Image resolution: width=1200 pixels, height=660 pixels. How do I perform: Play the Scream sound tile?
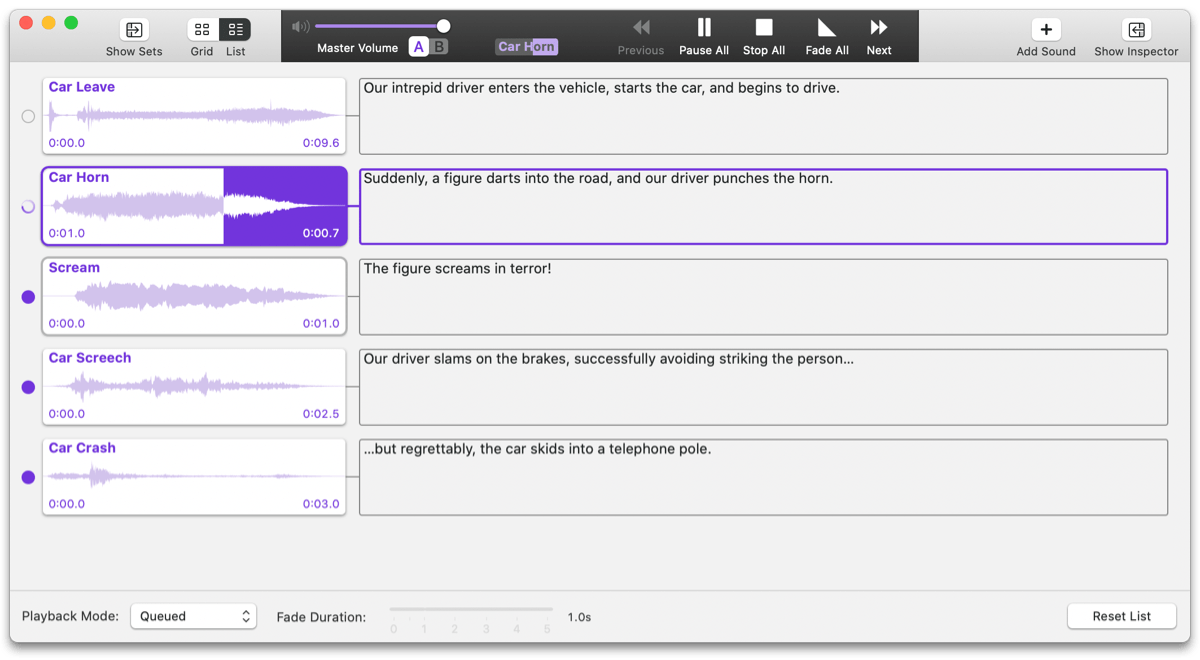tap(194, 297)
